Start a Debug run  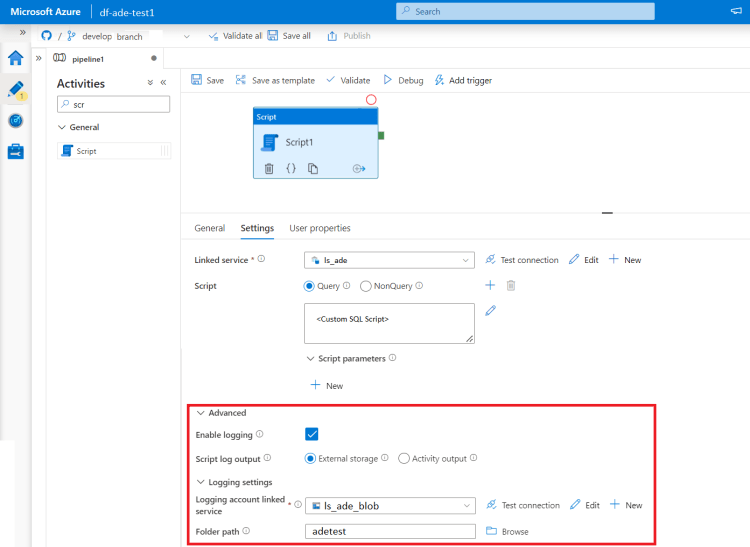pos(403,80)
